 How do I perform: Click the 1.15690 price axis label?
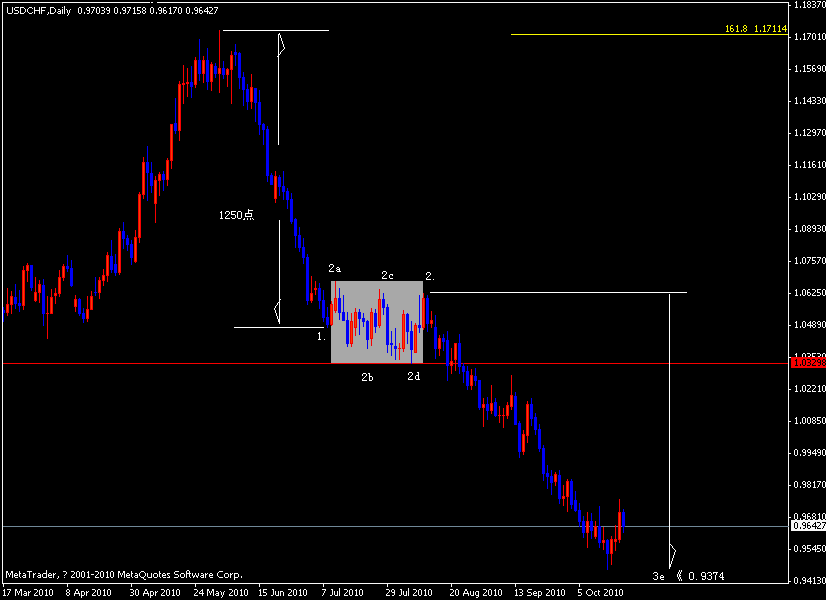tap(810, 68)
